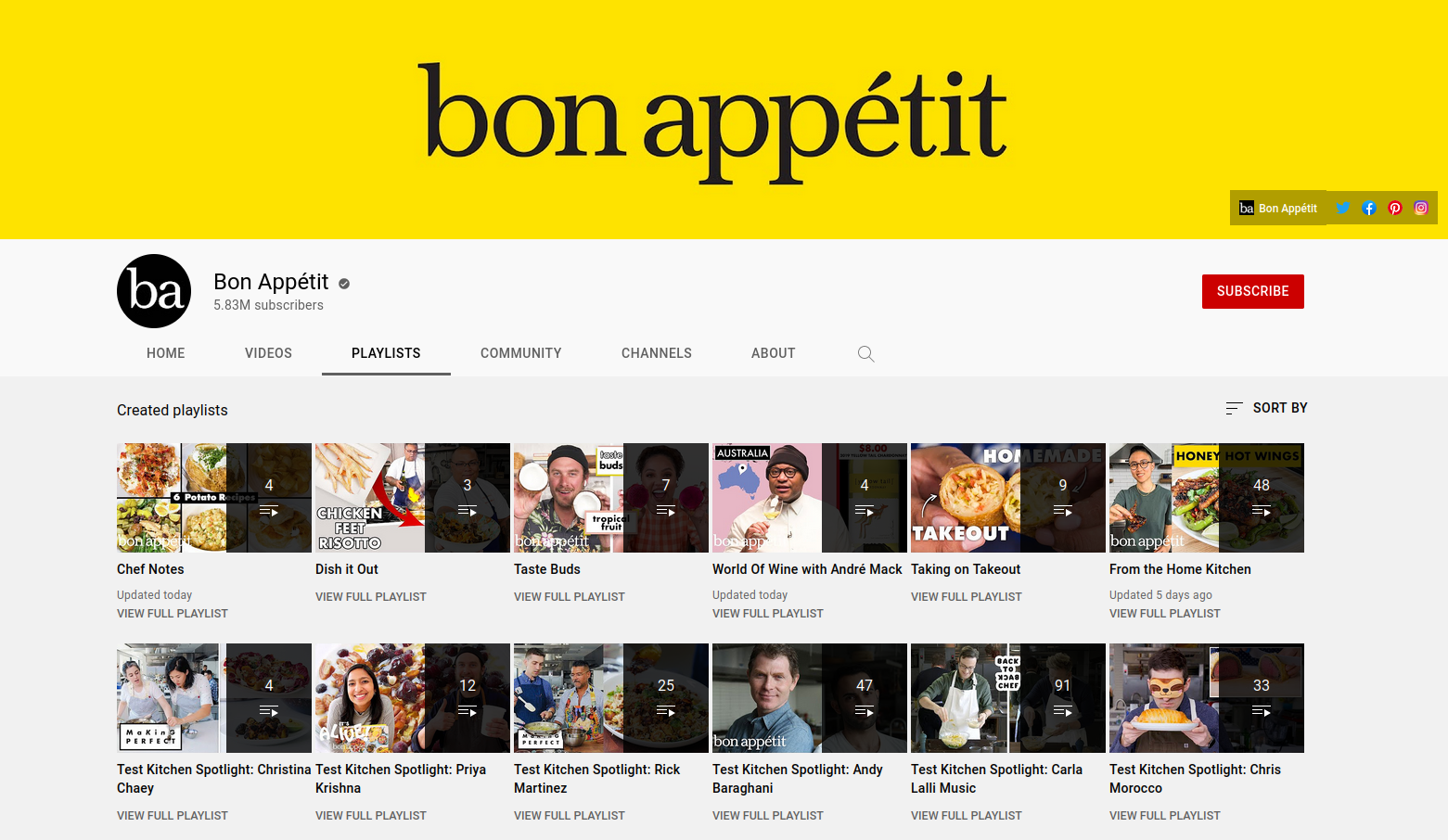Click the verified badge next to channel name
This screenshot has height=840, width=1448.
pos(344,284)
